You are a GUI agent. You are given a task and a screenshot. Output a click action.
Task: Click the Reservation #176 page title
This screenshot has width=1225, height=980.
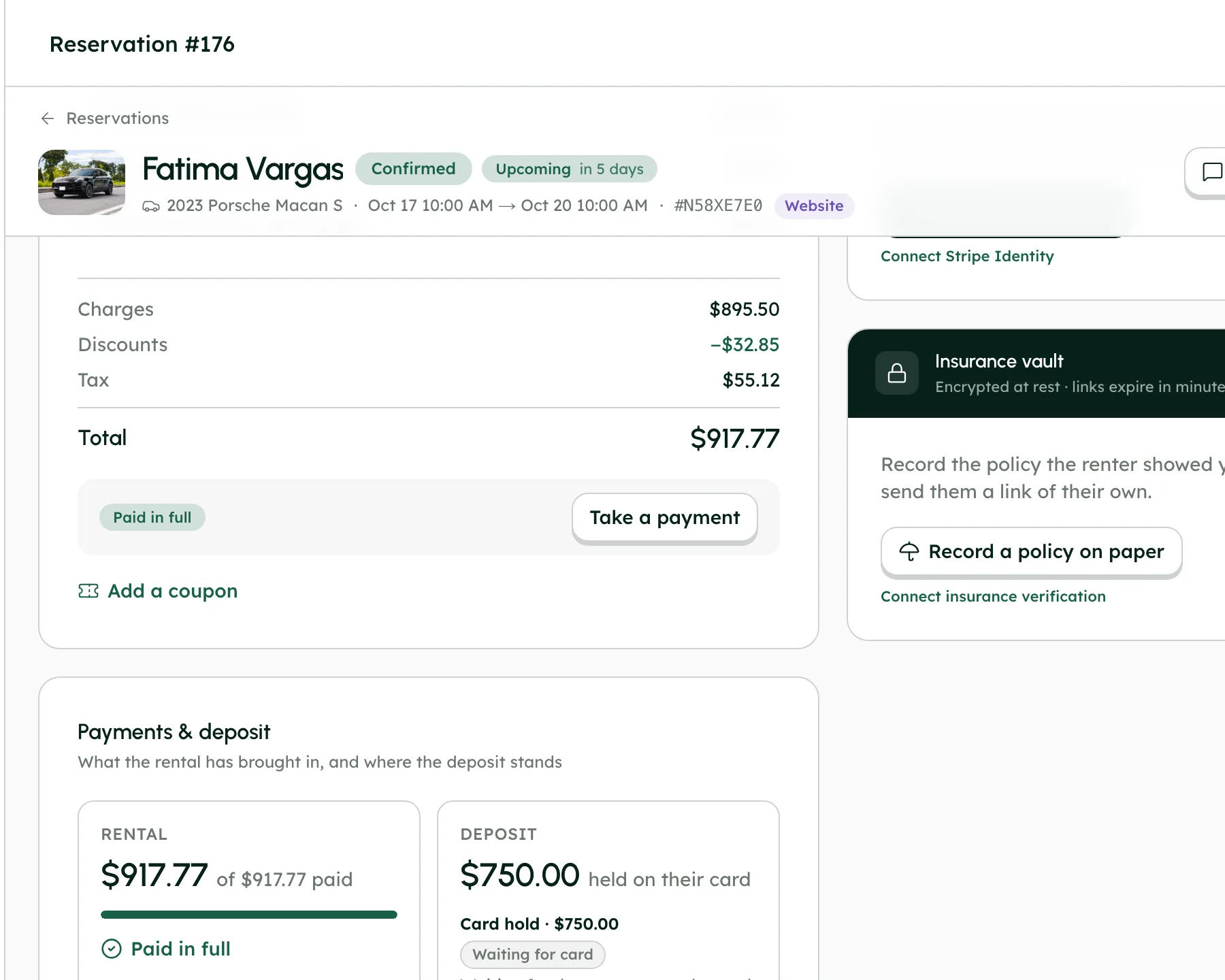[142, 44]
